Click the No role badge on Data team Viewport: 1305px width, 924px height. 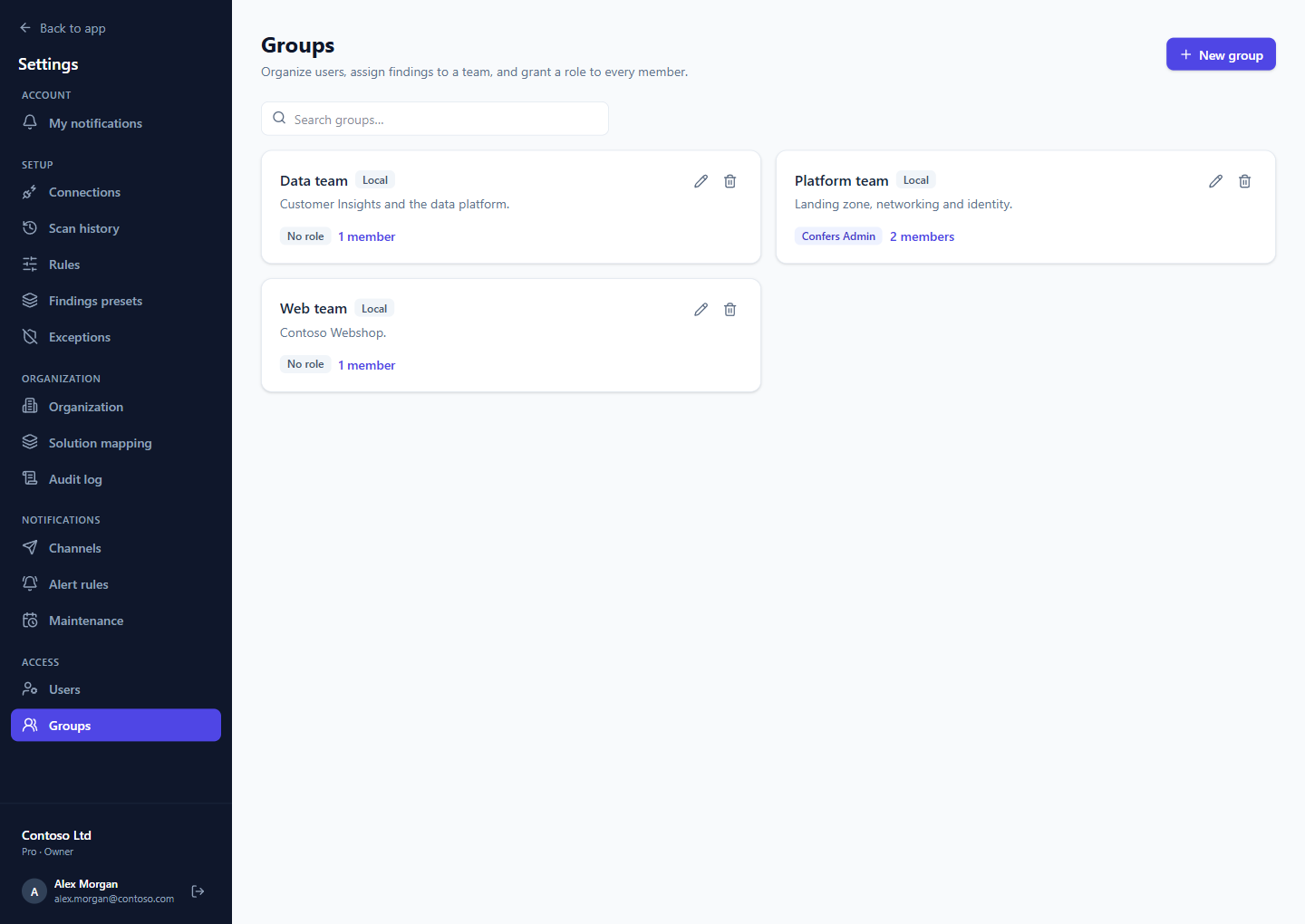click(305, 236)
